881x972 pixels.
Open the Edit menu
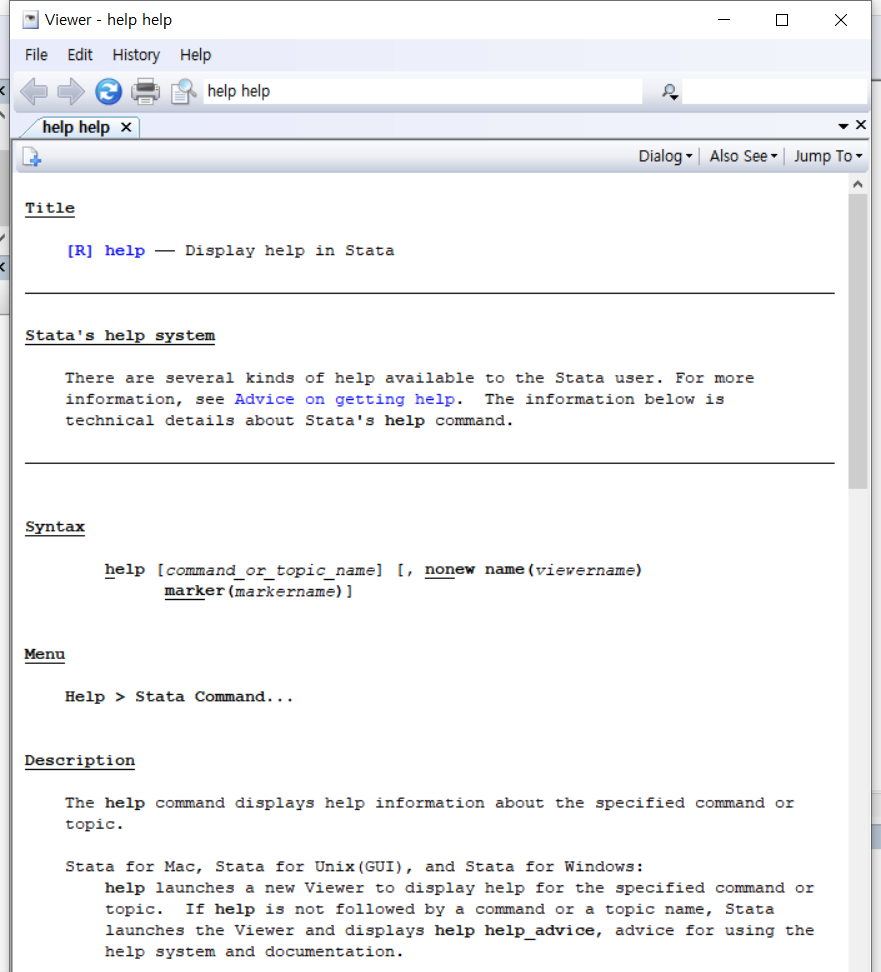pyautogui.click(x=80, y=55)
